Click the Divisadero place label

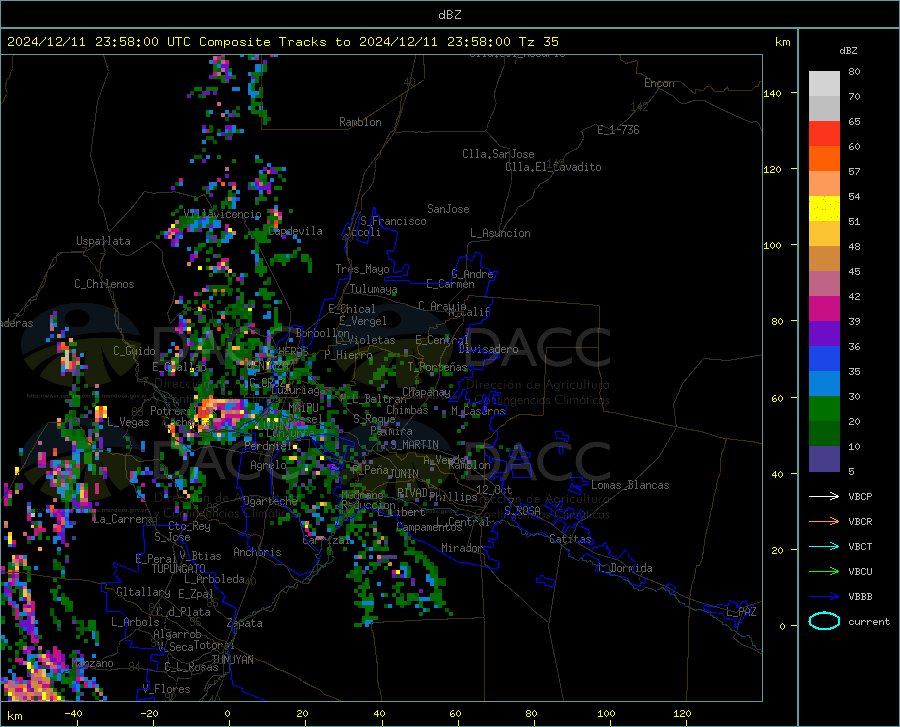tap(488, 349)
